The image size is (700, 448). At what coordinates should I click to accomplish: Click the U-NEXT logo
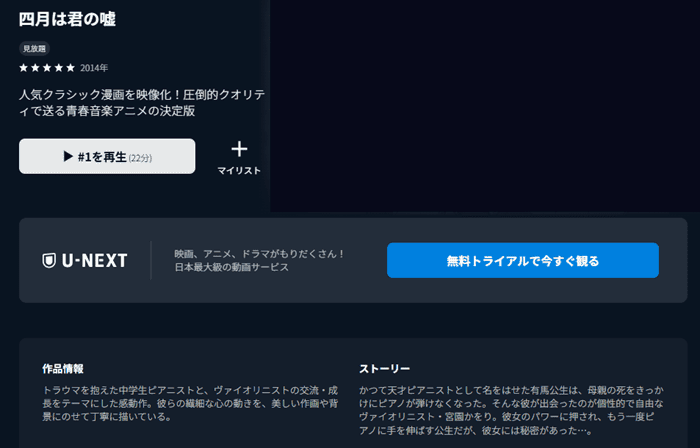[85, 261]
